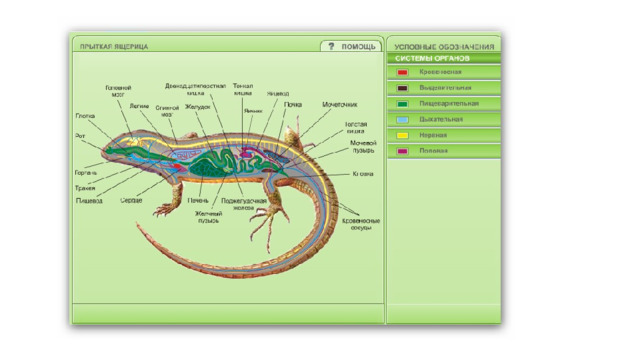Click the Условные обозначения panel title
The image size is (640, 360).
pos(444,47)
